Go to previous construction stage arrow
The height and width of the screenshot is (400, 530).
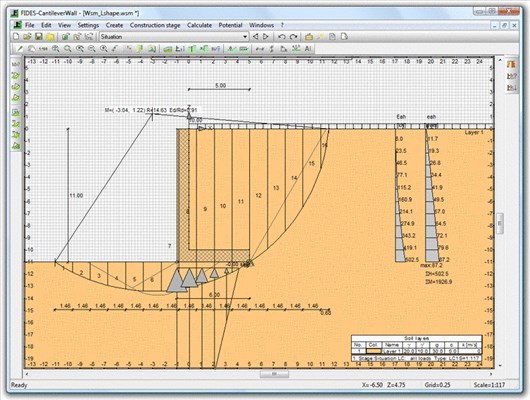coord(256,37)
